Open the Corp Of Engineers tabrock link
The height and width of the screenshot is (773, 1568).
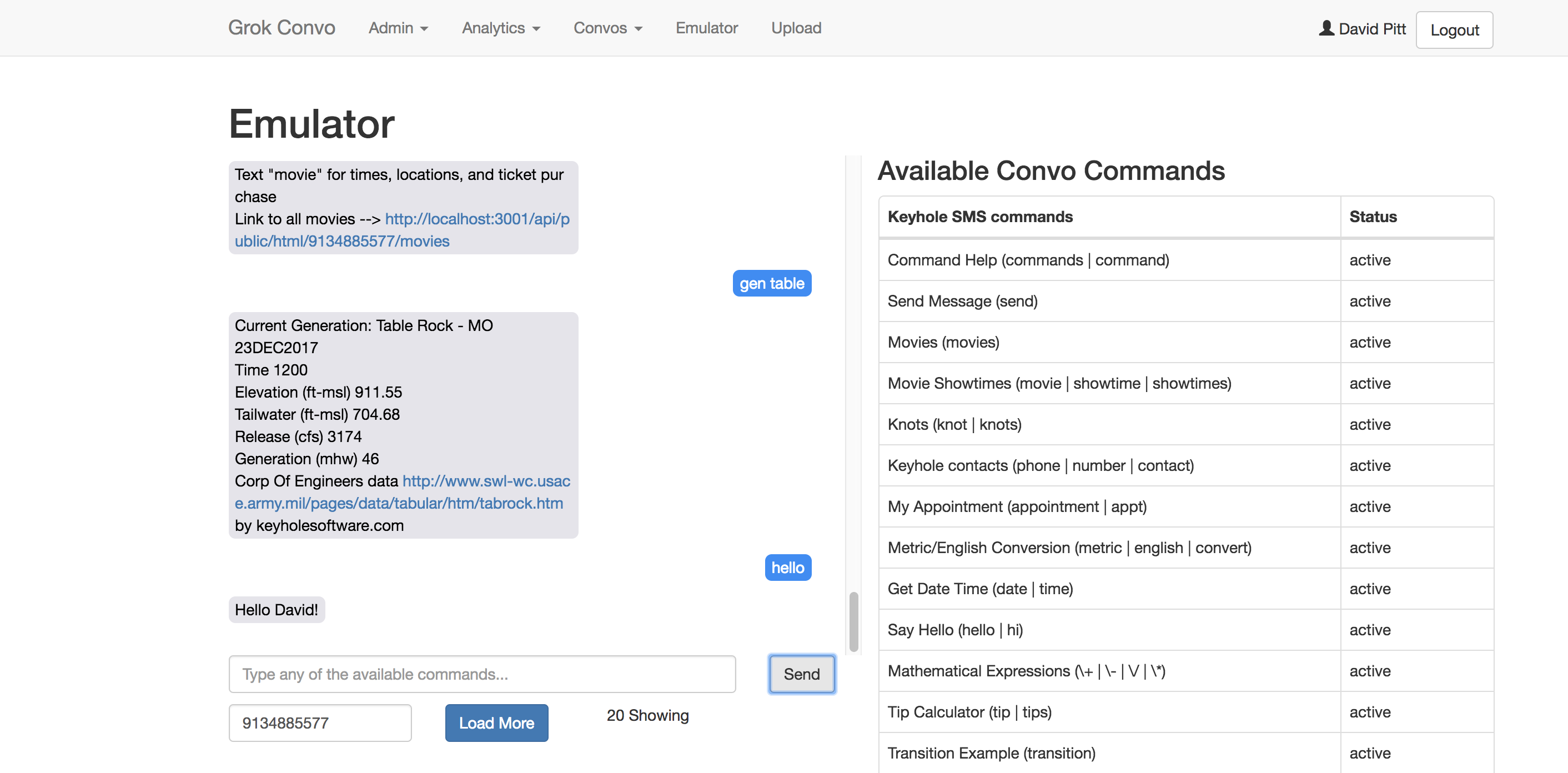399,503
